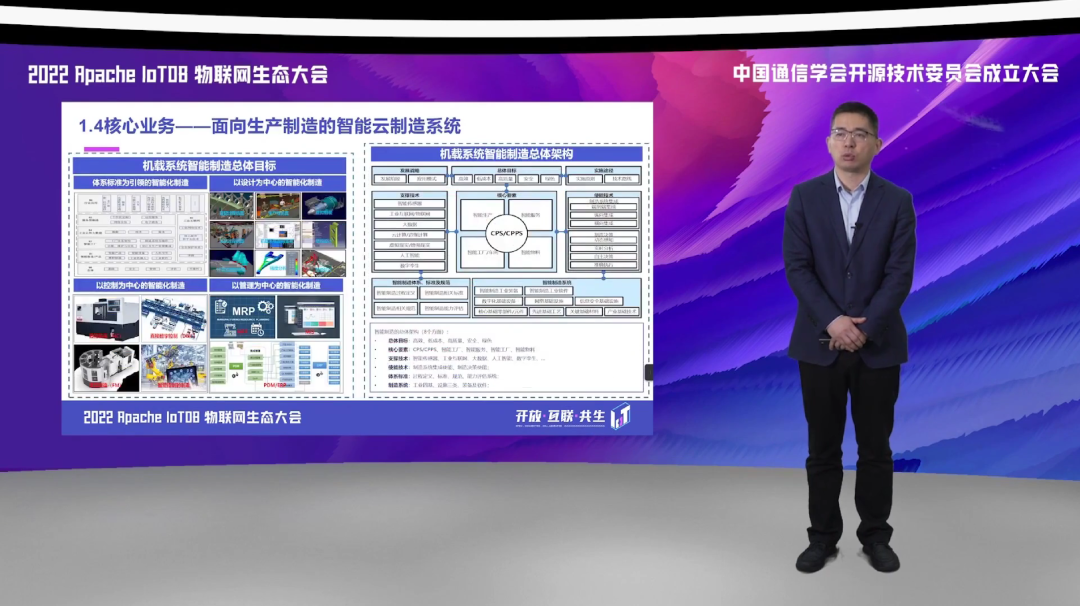Click the '2022 Apache IoTDB 物联网生态大会' top banner title
The image size is (1080, 606).
(178, 74)
